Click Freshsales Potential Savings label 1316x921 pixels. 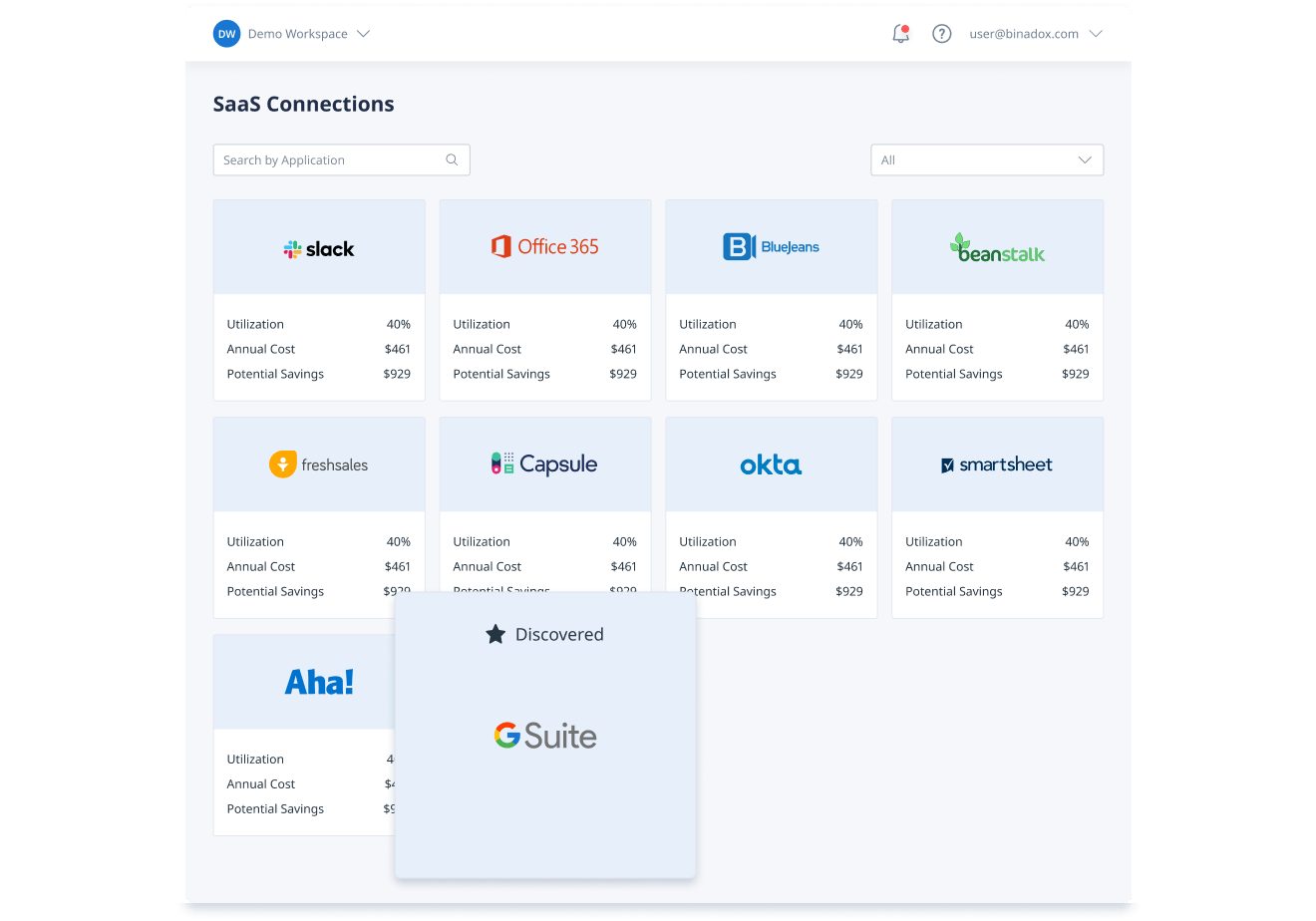point(275,591)
